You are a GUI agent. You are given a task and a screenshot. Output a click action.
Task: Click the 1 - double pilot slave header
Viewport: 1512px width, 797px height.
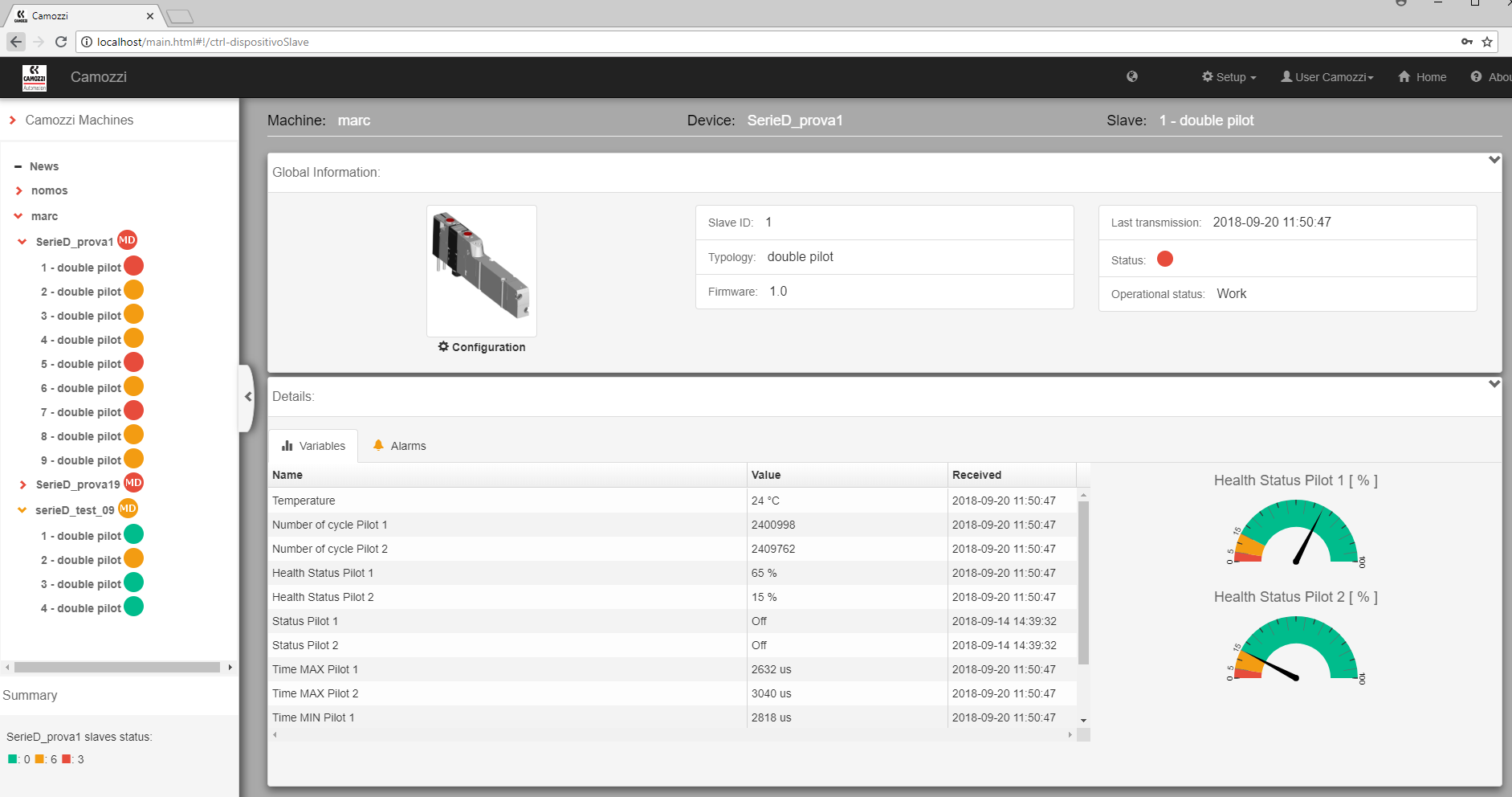(x=1206, y=121)
